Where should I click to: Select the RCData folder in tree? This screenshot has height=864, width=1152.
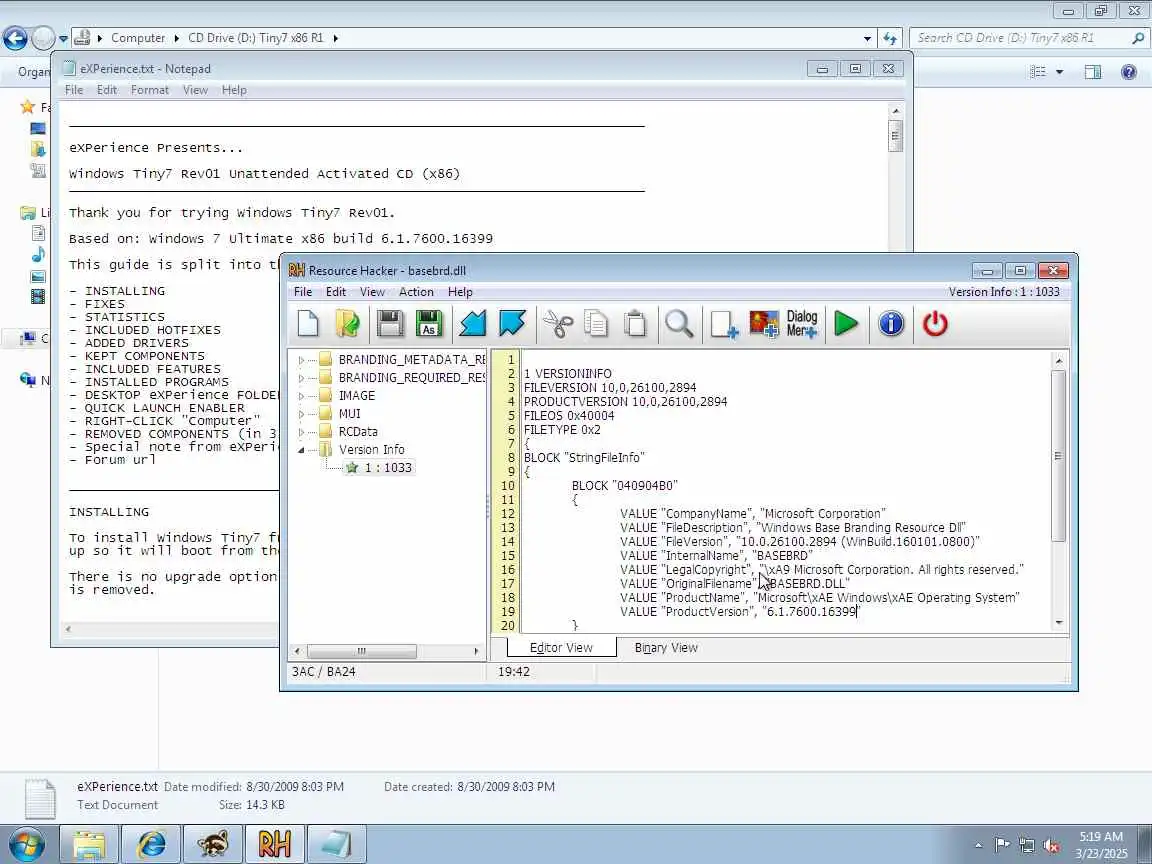[348, 432]
